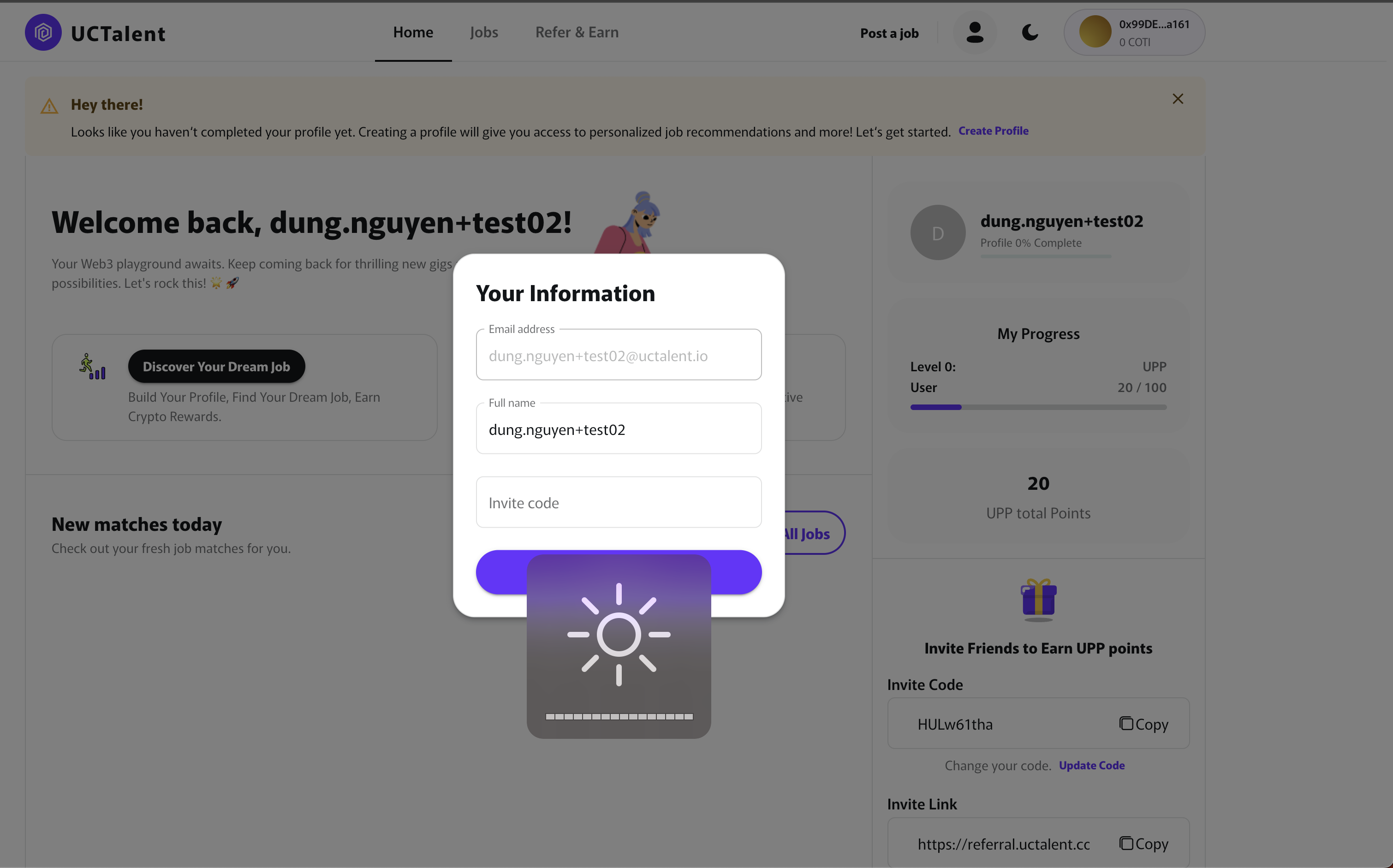Screen dimensions: 1393x868
Task: Toggle dark mode moon icon
Action: pyautogui.click(x=1030, y=33)
